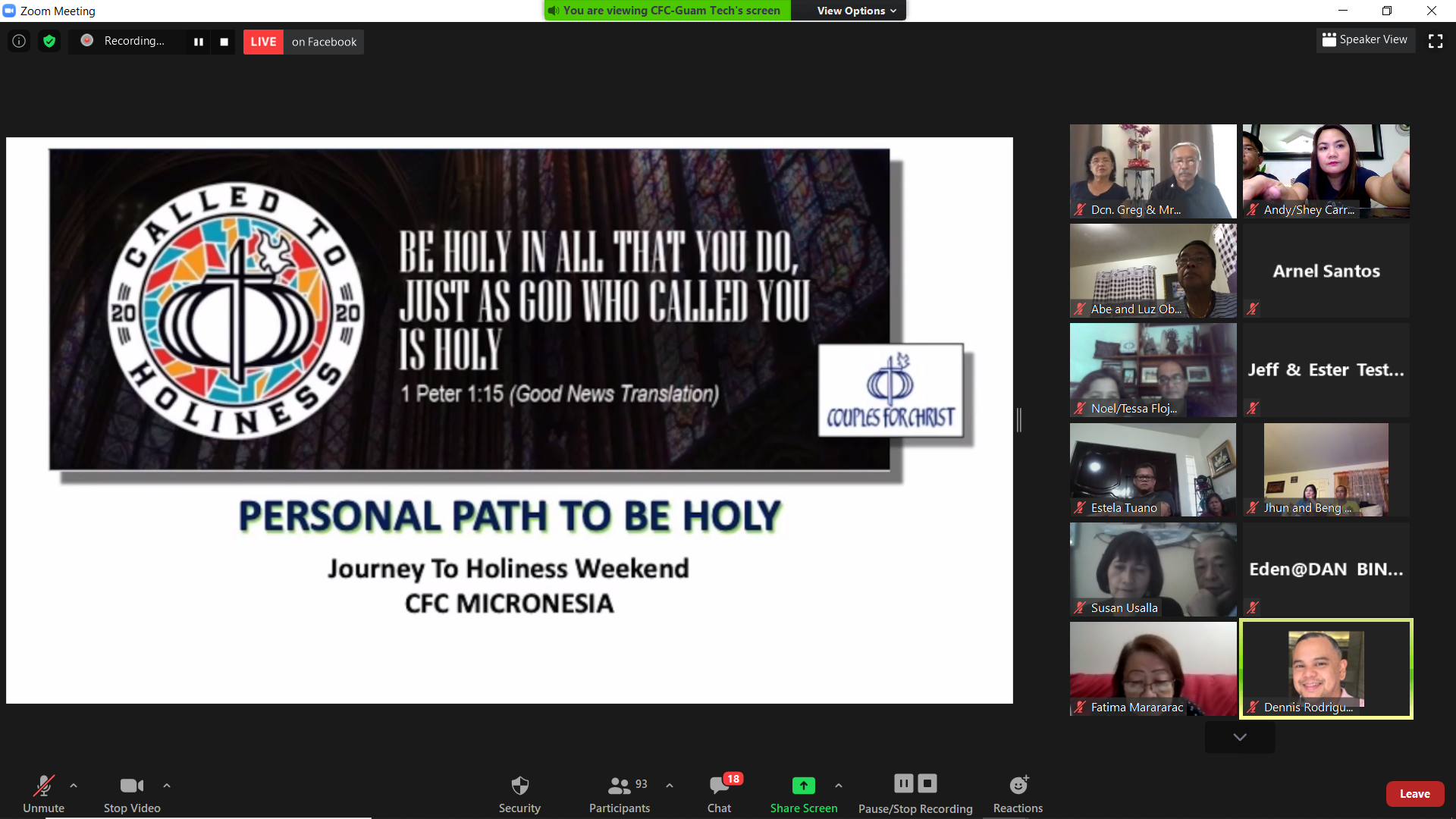Unmute the microphone

(43, 794)
